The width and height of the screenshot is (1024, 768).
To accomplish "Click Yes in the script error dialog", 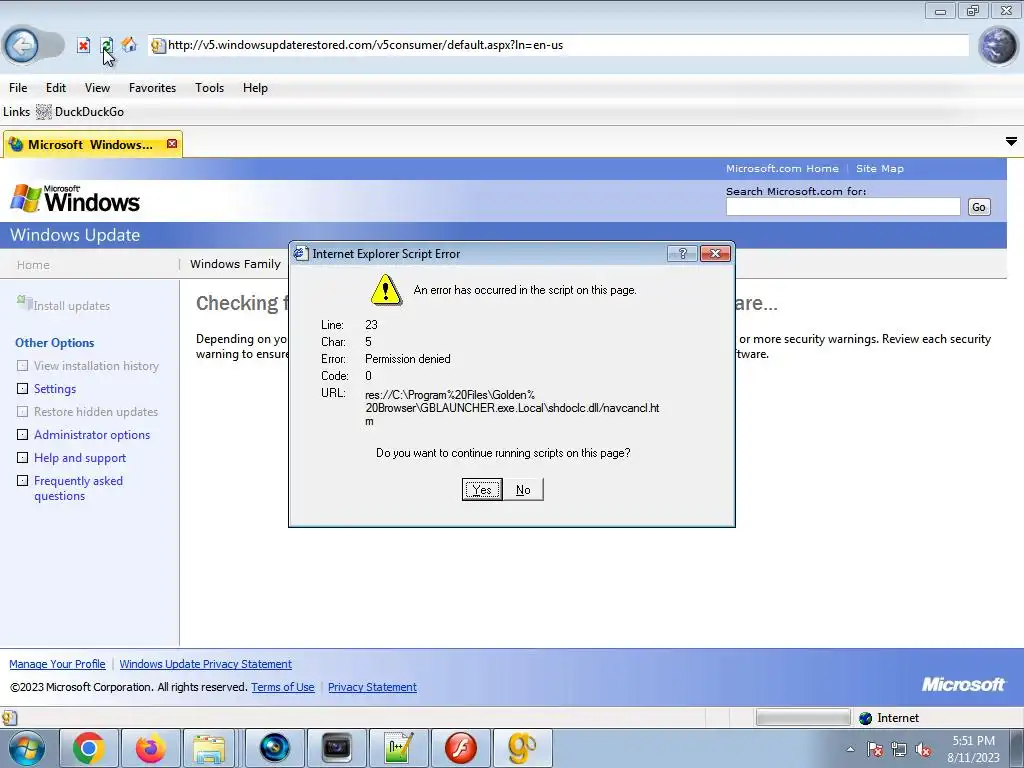I will (482, 490).
